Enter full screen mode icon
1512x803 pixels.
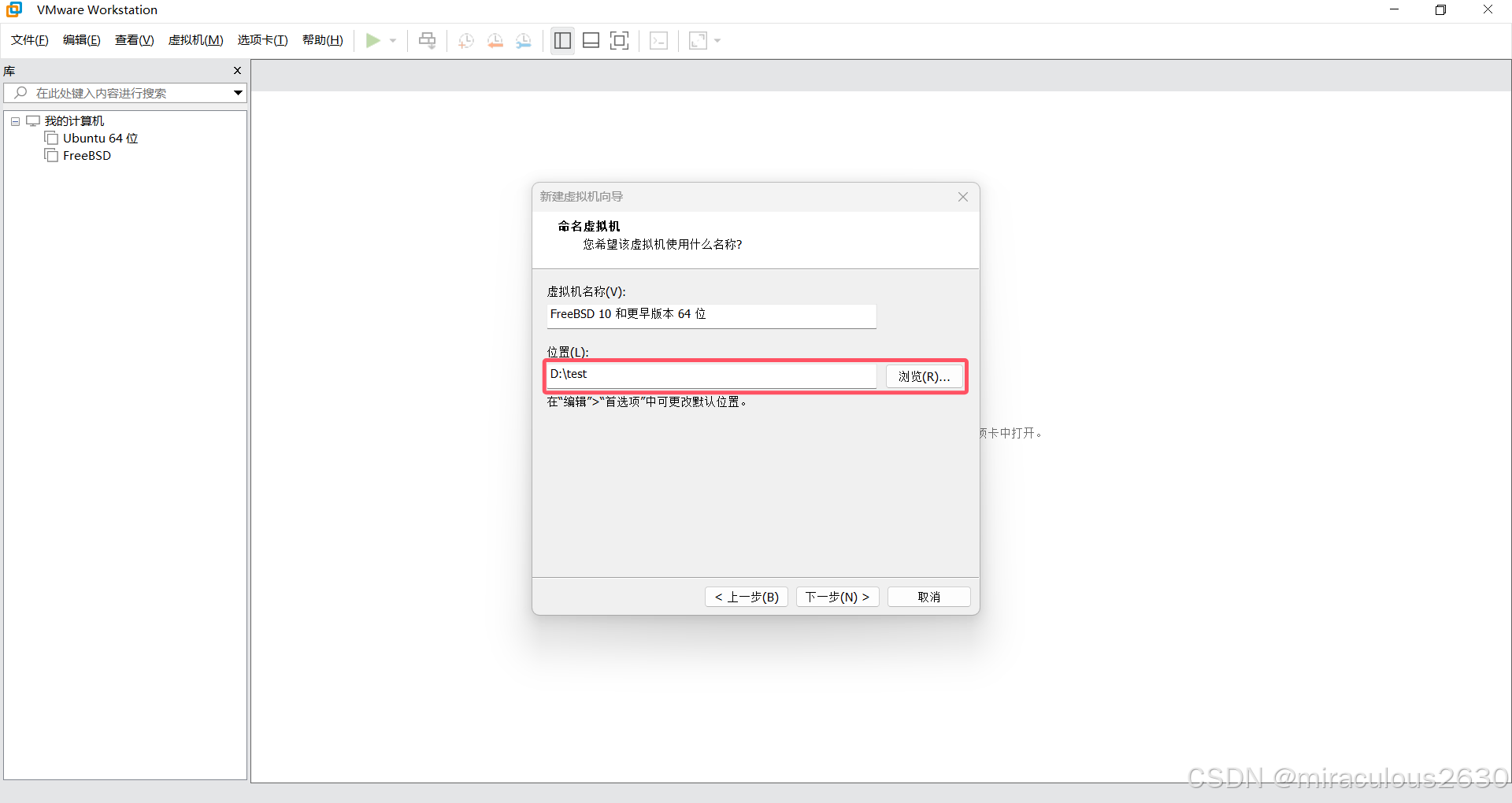620,40
